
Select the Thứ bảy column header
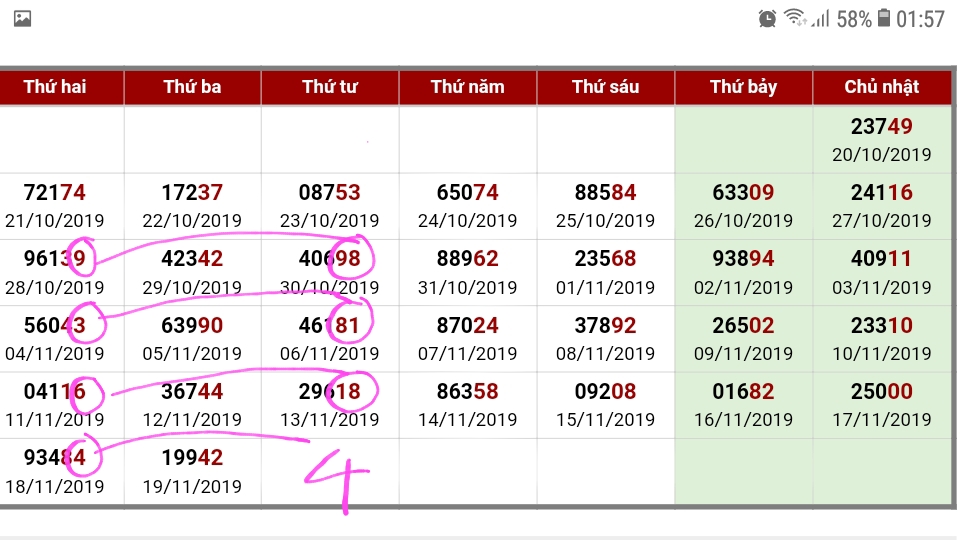(744, 87)
